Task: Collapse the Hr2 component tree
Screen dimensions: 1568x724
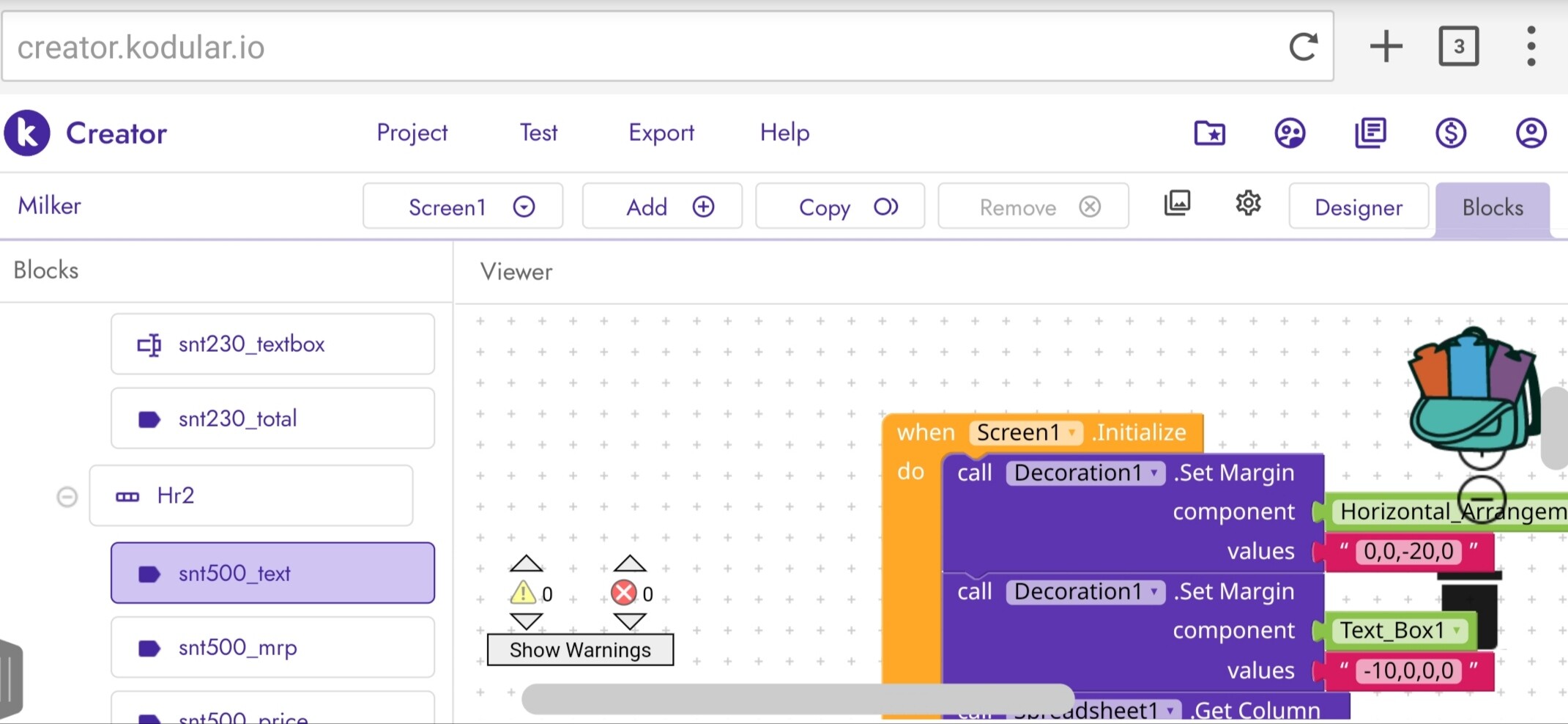Action: coord(67,497)
